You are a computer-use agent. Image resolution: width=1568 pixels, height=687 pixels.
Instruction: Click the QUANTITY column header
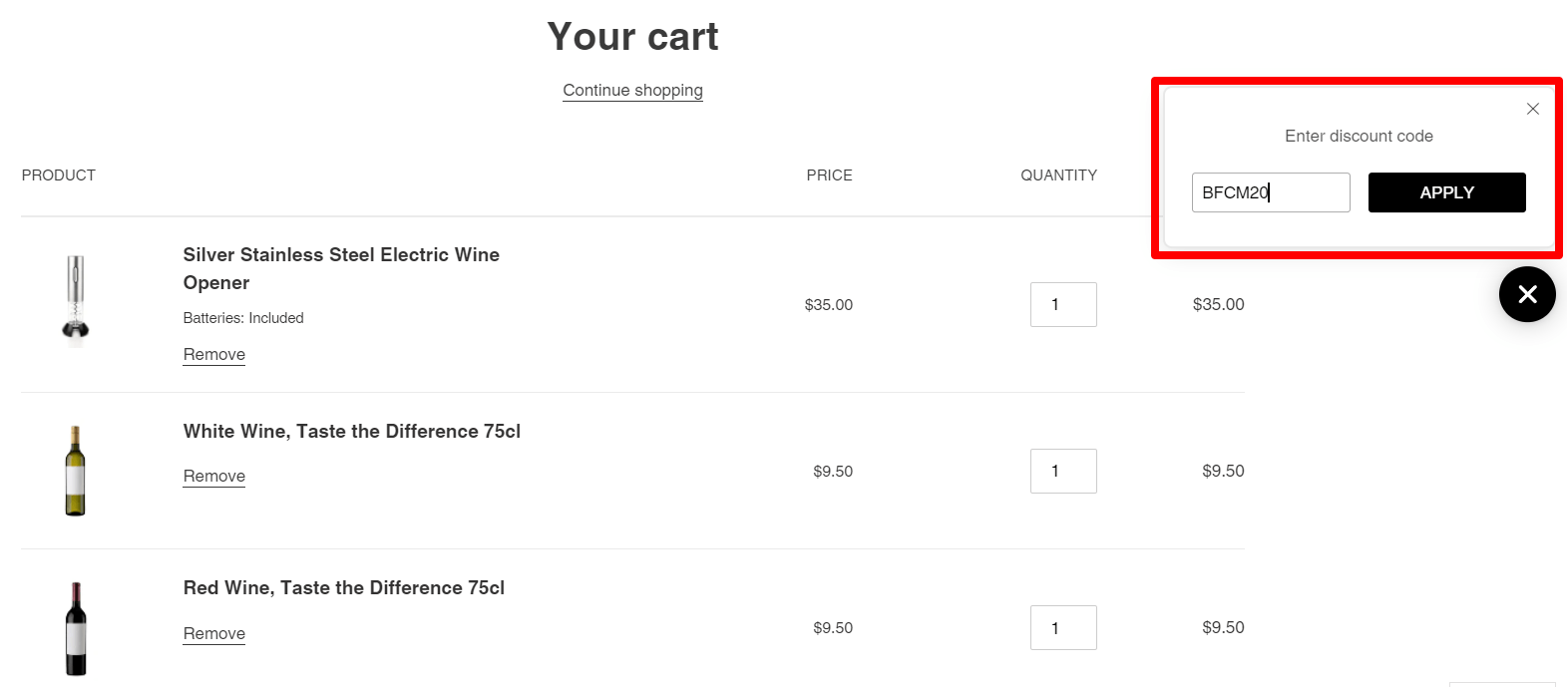click(x=1059, y=174)
